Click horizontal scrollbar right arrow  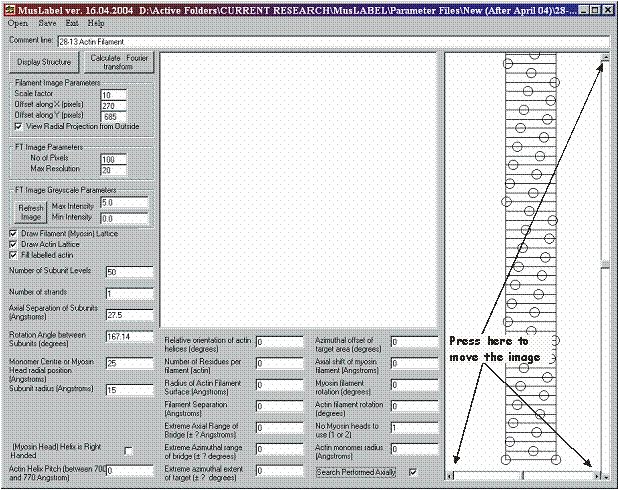point(597,476)
